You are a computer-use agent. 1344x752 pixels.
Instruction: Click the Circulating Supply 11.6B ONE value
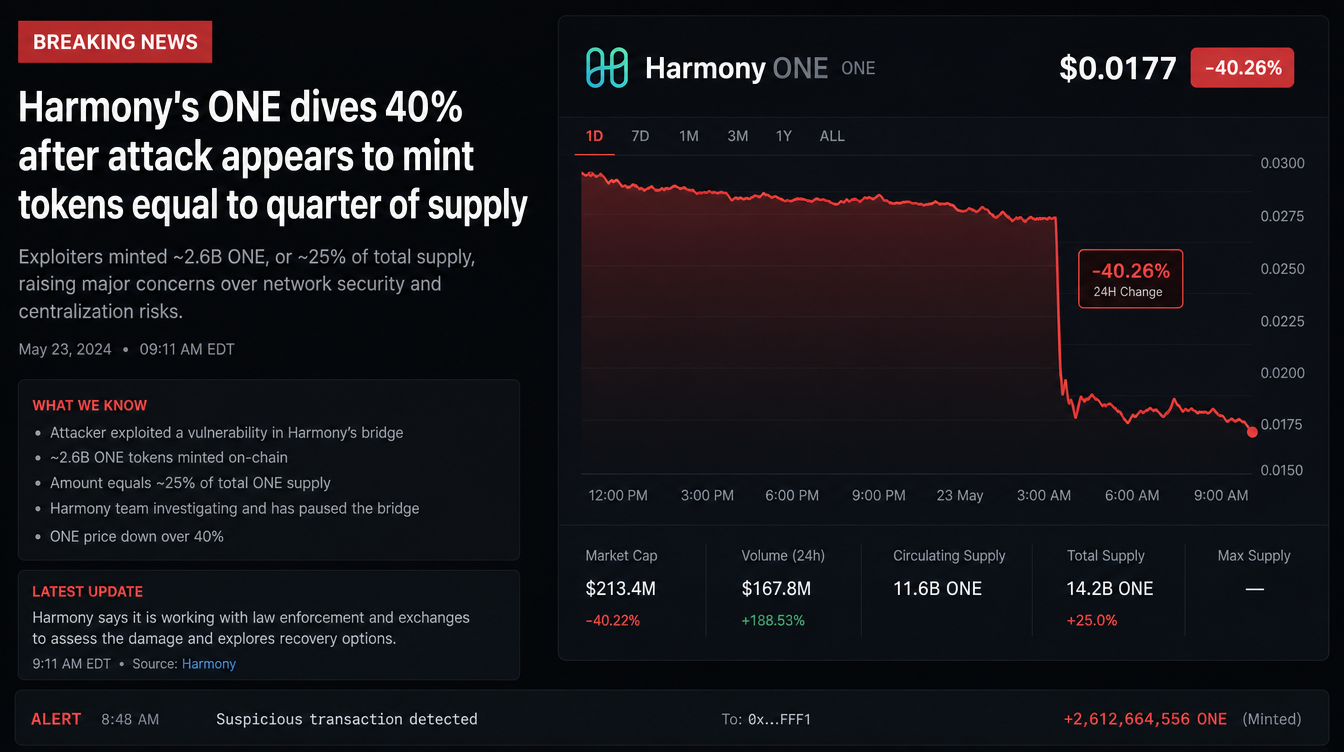pos(938,588)
